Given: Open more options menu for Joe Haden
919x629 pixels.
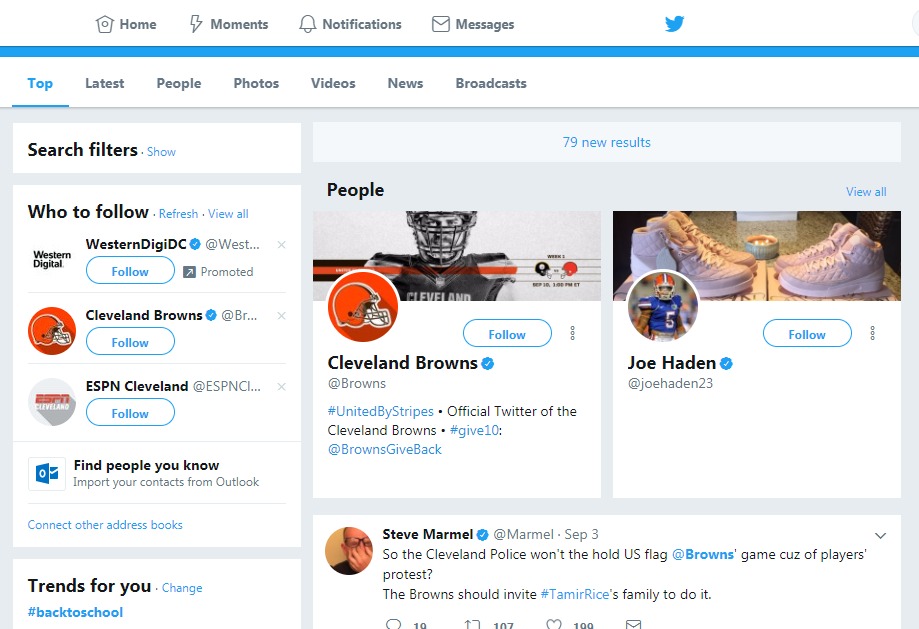Looking at the screenshot, I should [872, 333].
